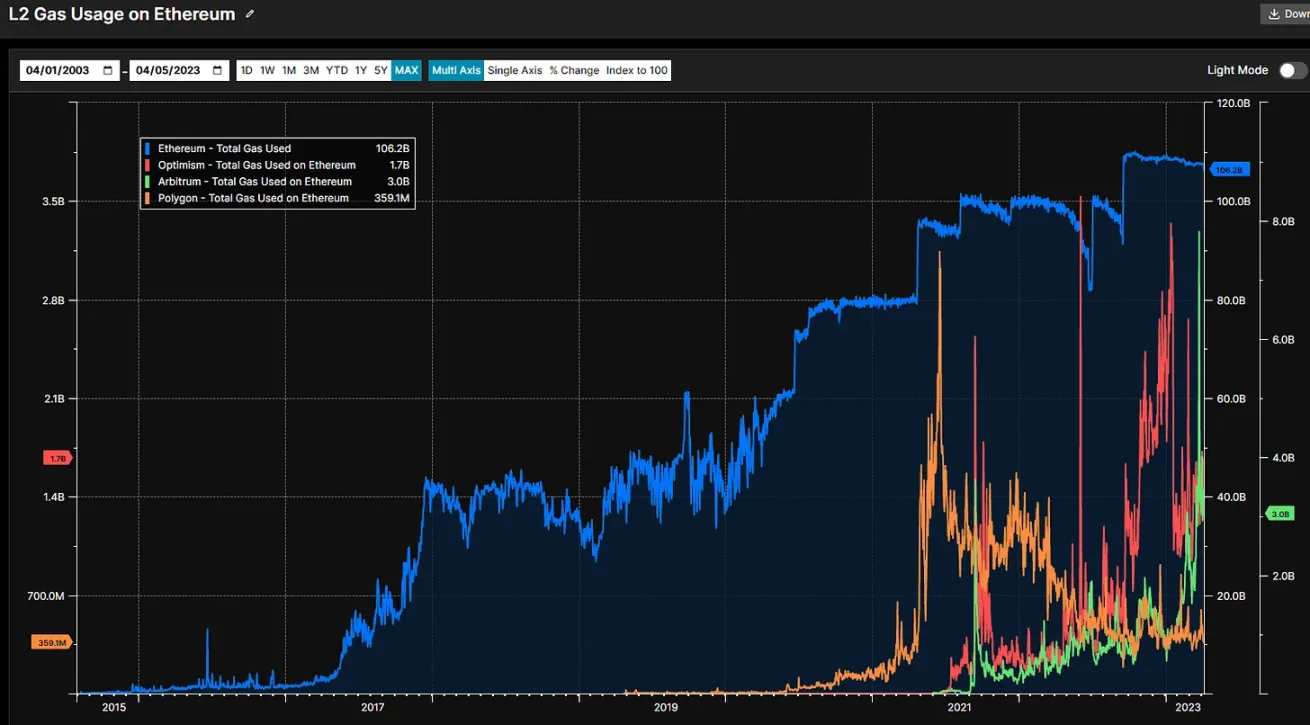Open calendar picker in start date field
This screenshot has height=725, width=1310.
click(x=108, y=71)
